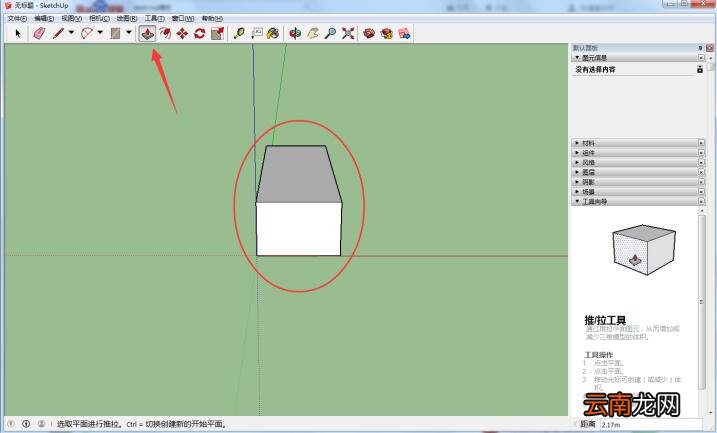Screen dimensions: 717x433
Task: Select the Arc tool
Action: pos(86,33)
